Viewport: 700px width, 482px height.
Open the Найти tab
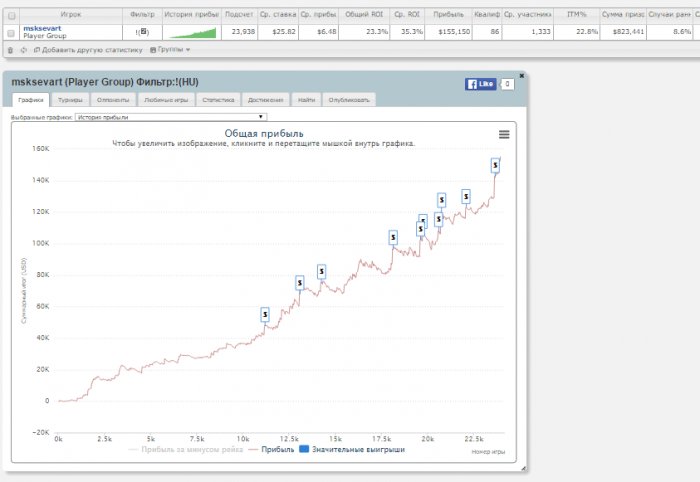(x=306, y=100)
